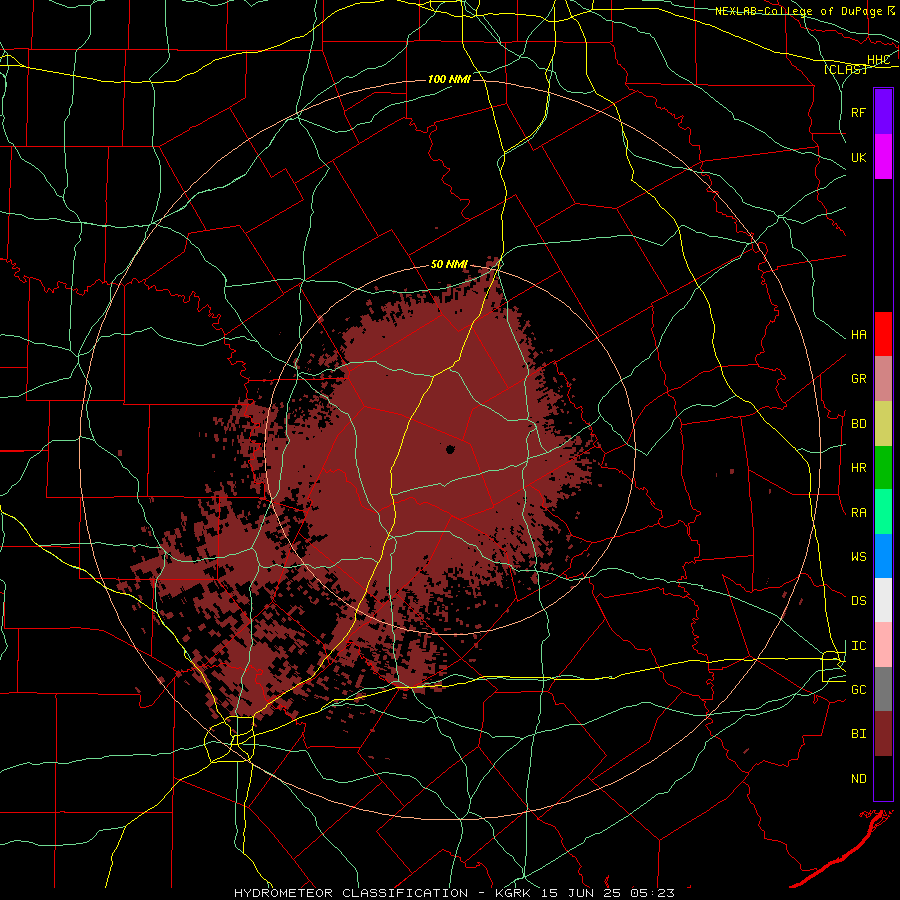Click the DS white legend swatch

(x=883, y=600)
